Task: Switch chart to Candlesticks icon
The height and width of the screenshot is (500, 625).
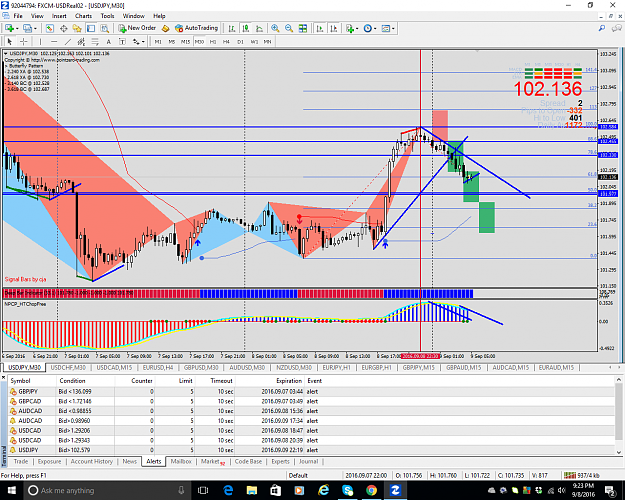Action: click(x=246, y=28)
